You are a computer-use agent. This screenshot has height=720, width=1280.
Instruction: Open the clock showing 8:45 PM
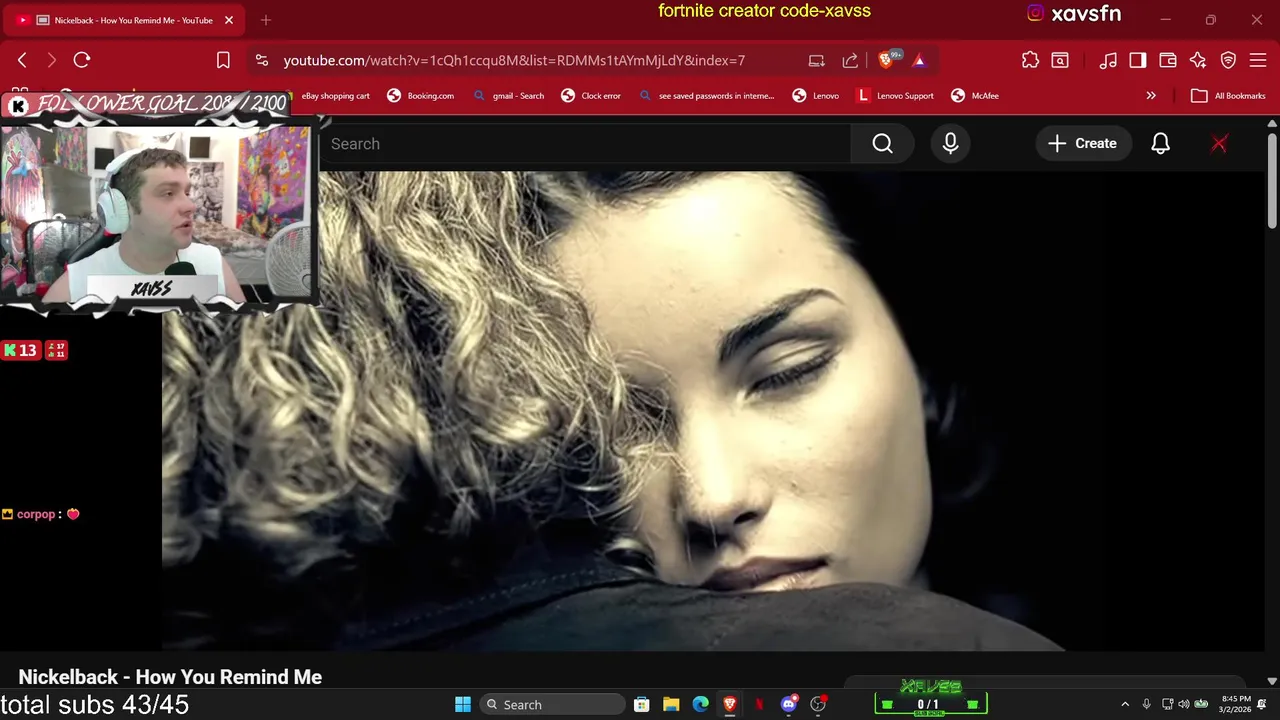pyautogui.click(x=1236, y=705)
